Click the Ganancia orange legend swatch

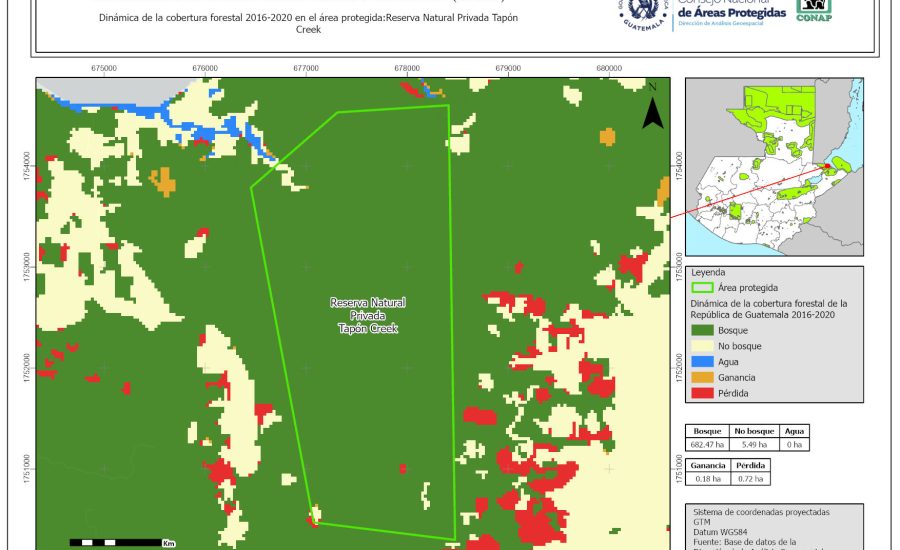click(x=702, y=377)
